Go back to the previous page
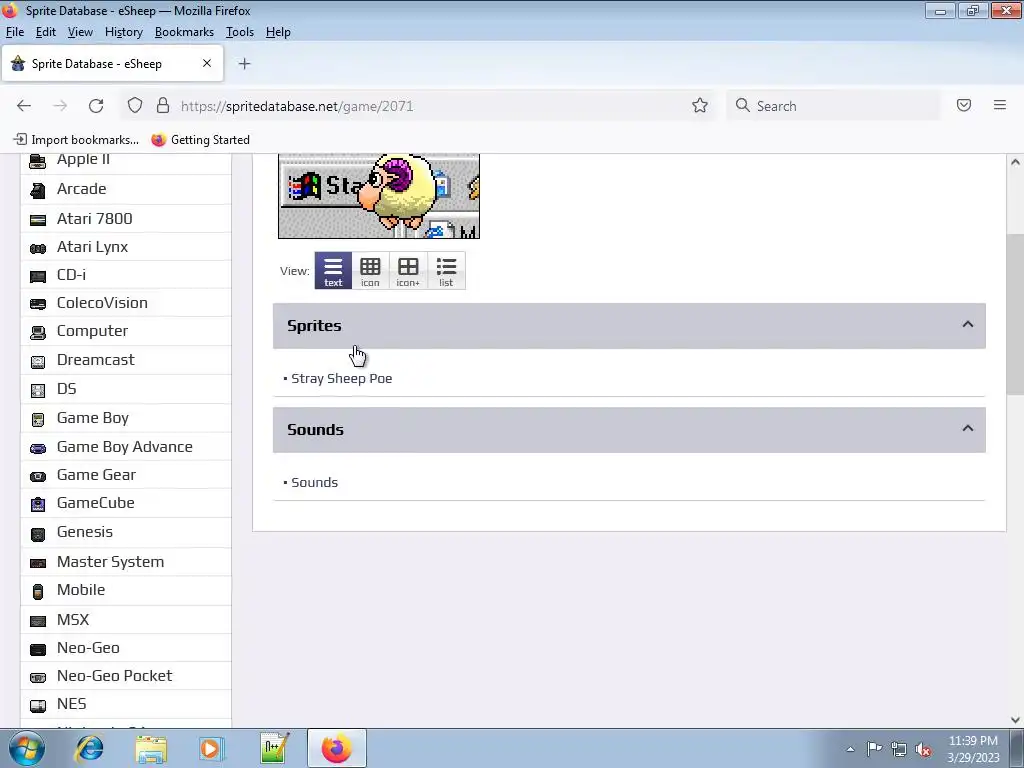The height and width of the screenshot is (768, 1024). (x=24, y=106)
